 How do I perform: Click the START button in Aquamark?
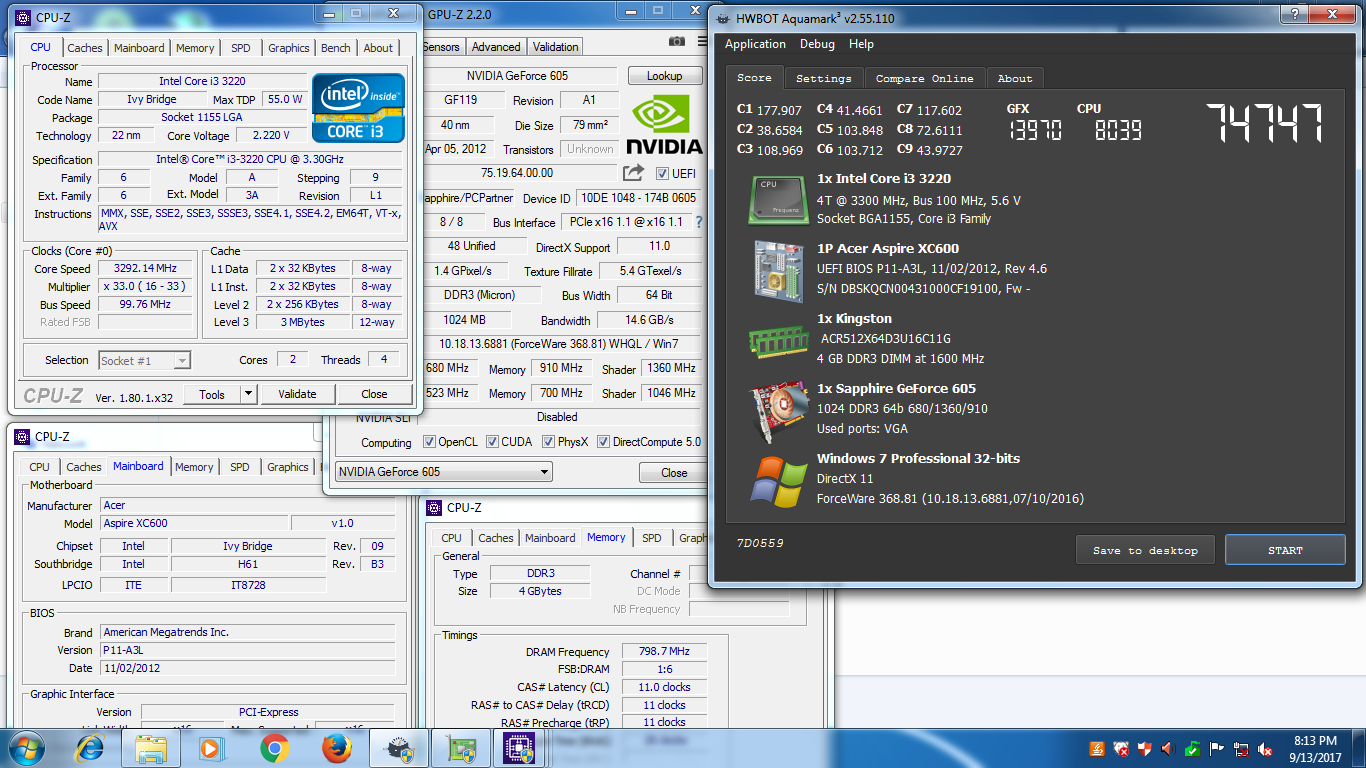pyautogui.click(x=1285, y=550)
